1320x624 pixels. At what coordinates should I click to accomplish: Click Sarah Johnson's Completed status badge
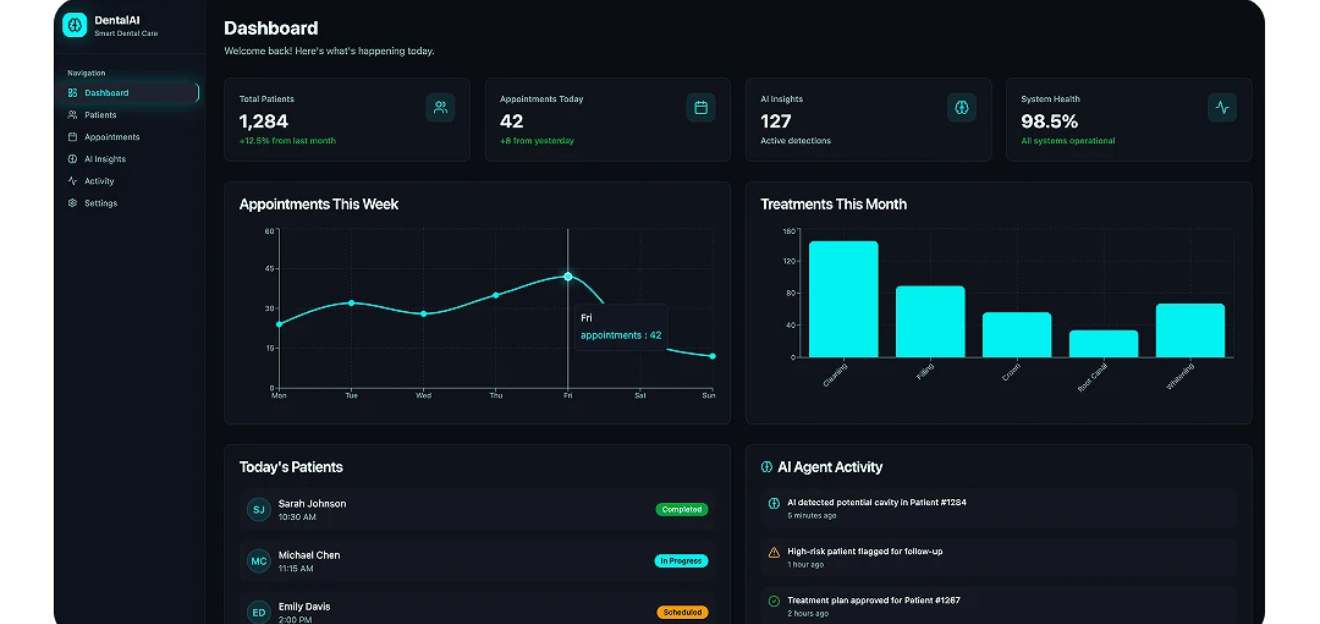[682, 509]
